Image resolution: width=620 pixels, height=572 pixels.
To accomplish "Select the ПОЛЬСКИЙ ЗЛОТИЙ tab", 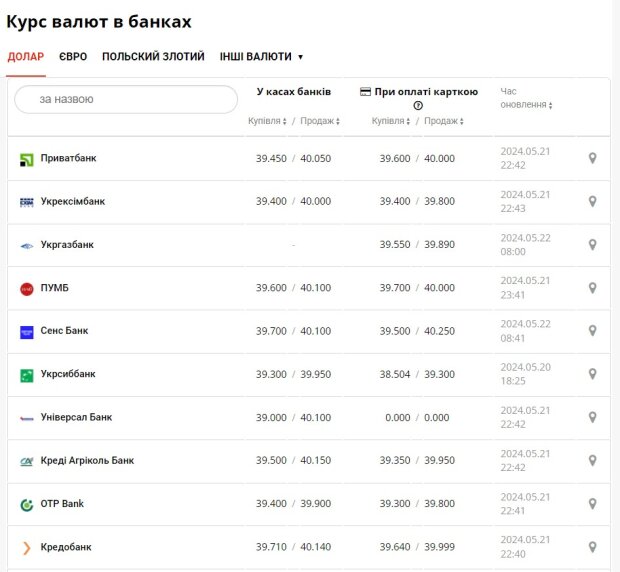I will click(153, 57).
